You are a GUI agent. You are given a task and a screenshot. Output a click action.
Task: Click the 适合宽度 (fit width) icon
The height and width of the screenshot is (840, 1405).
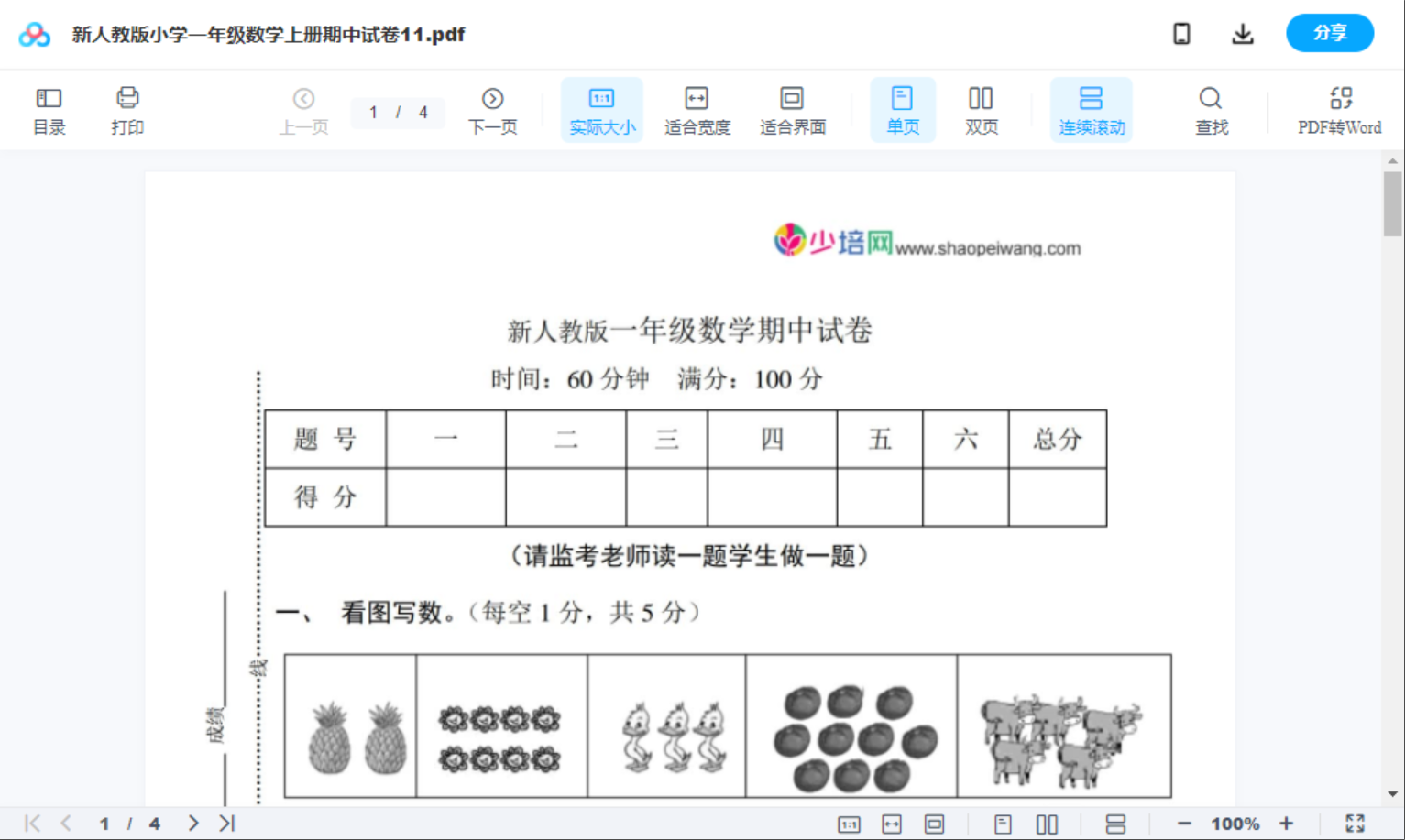coord(697,108)
